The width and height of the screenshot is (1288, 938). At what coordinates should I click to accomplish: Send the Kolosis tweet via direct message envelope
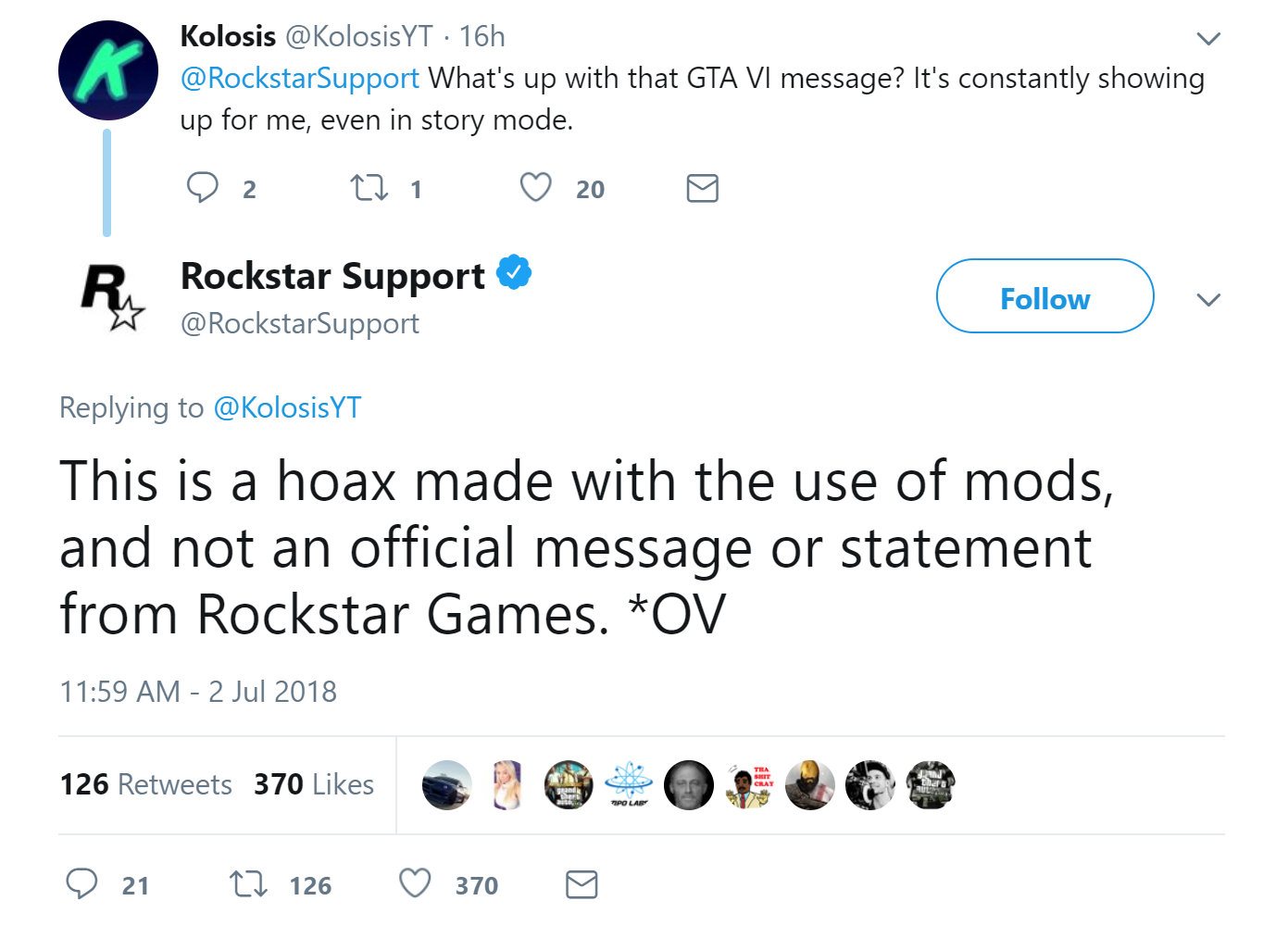pos(702,188)
